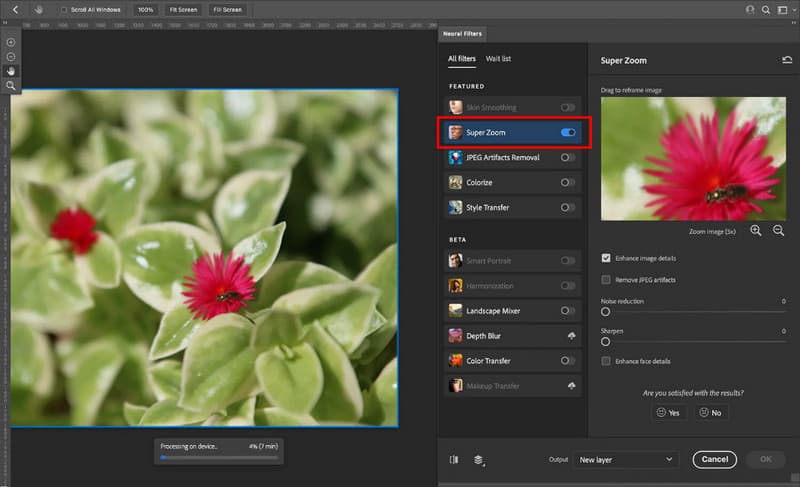
Task: Select the zoom-in tool in left toolbar
Action: pos(11,42)
